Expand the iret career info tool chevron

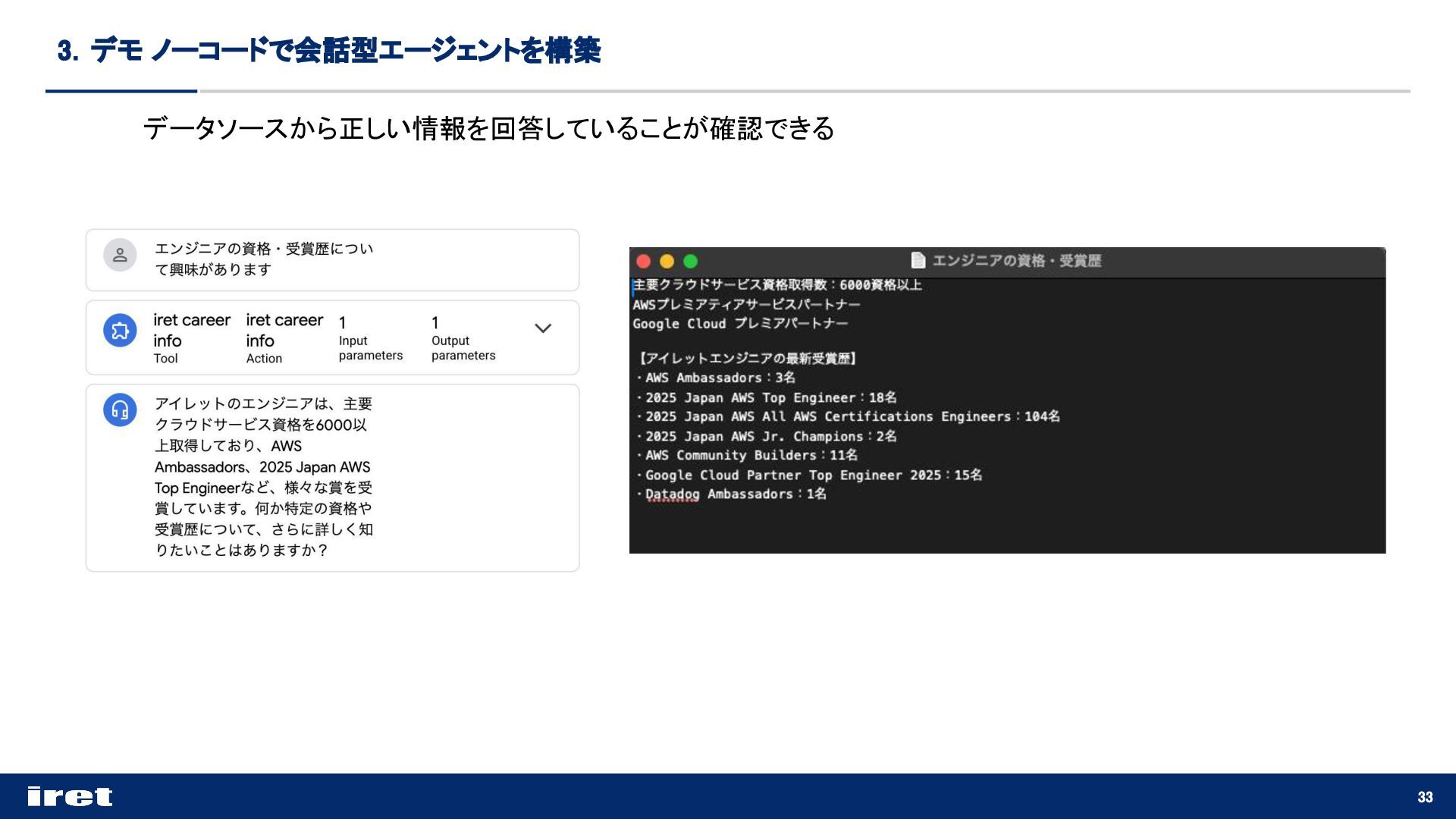click(543, 328)
